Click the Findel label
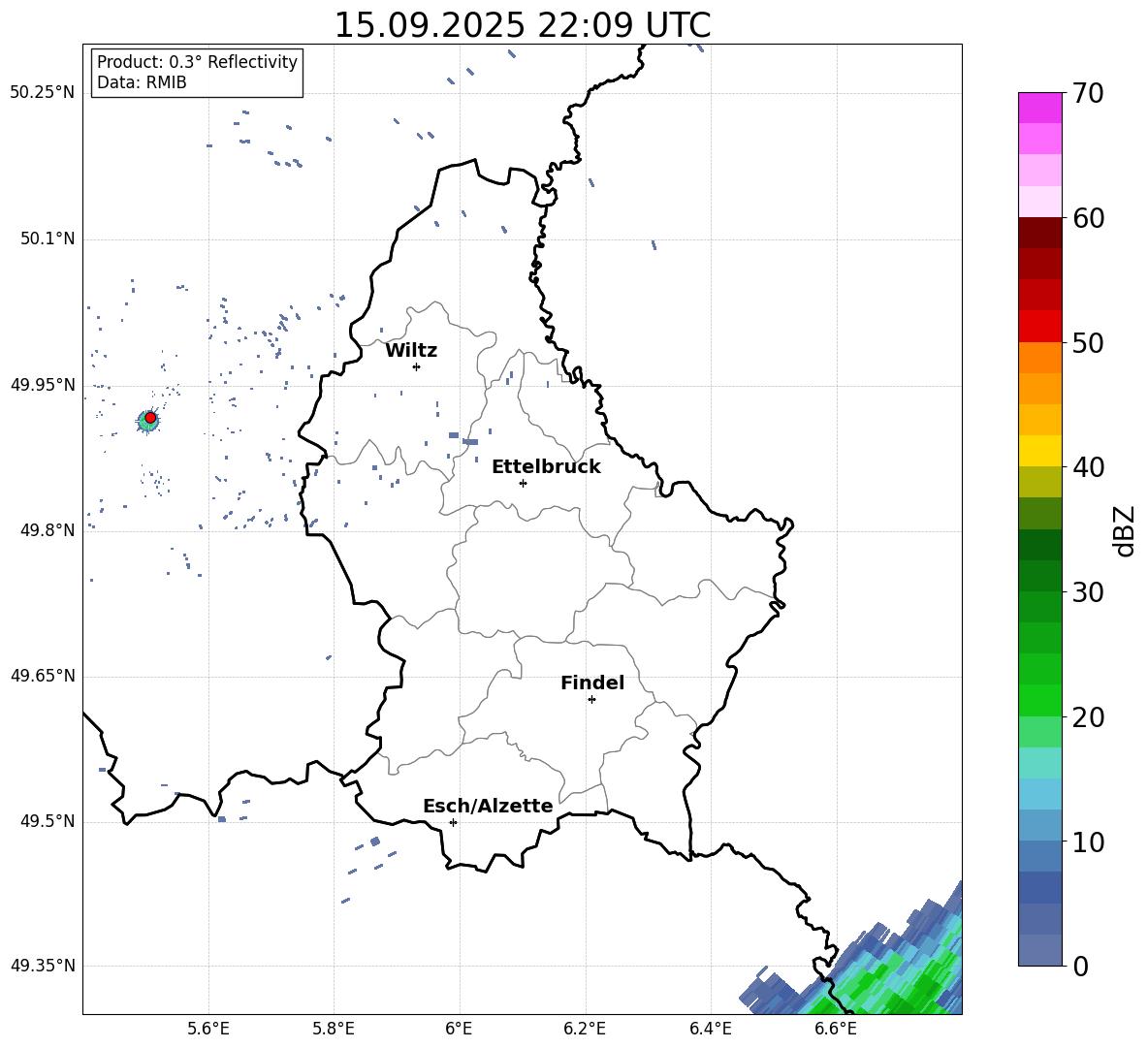 (x=592, y=683)
